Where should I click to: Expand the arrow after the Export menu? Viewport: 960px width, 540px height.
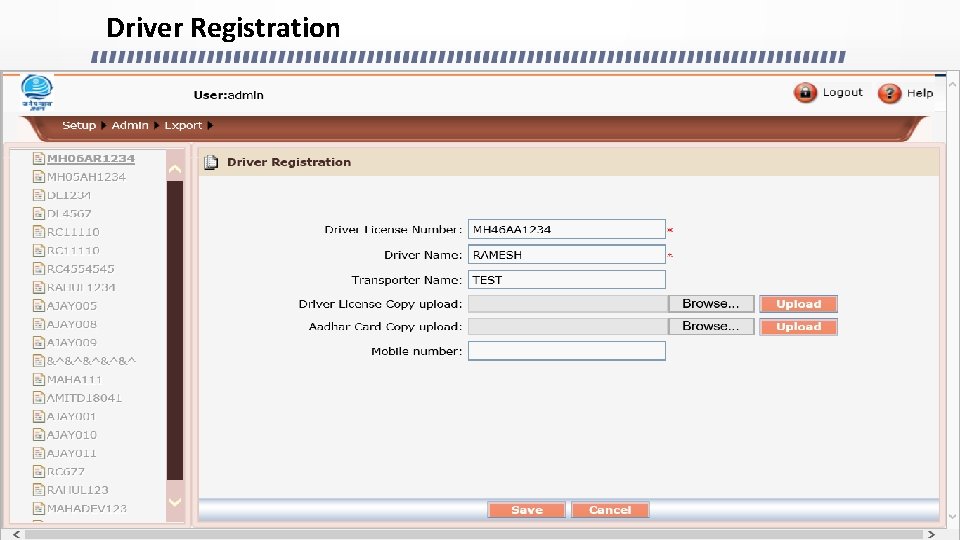[210, 126]
